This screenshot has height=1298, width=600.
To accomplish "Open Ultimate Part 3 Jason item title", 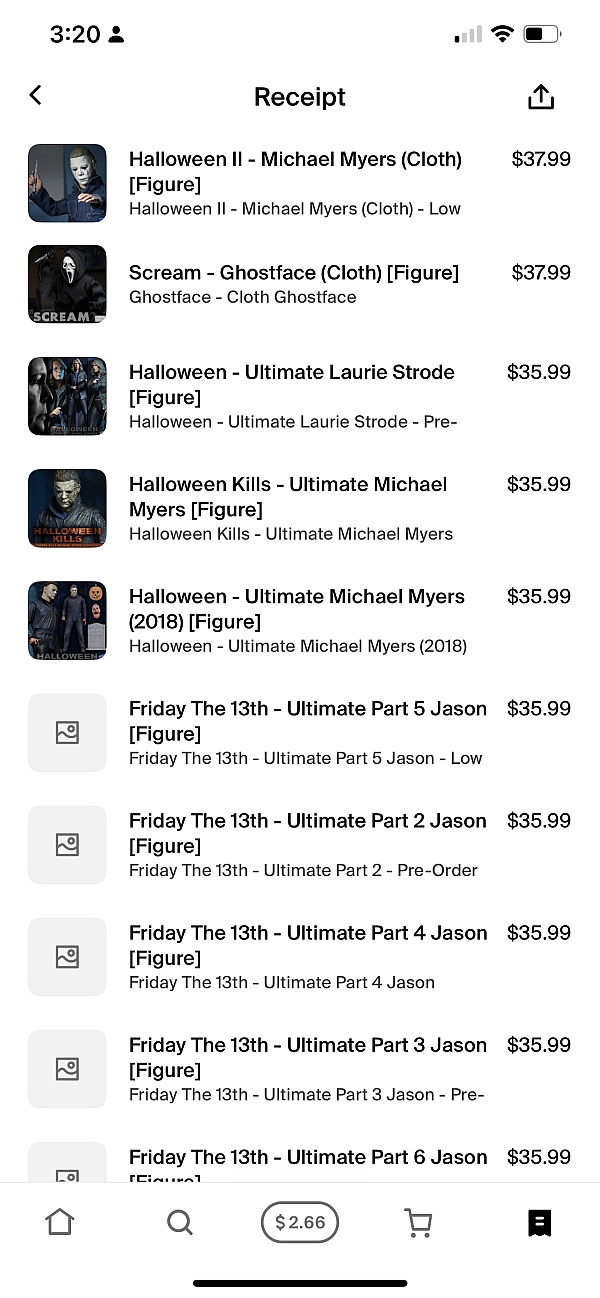I will click(x=307, y=1057).
